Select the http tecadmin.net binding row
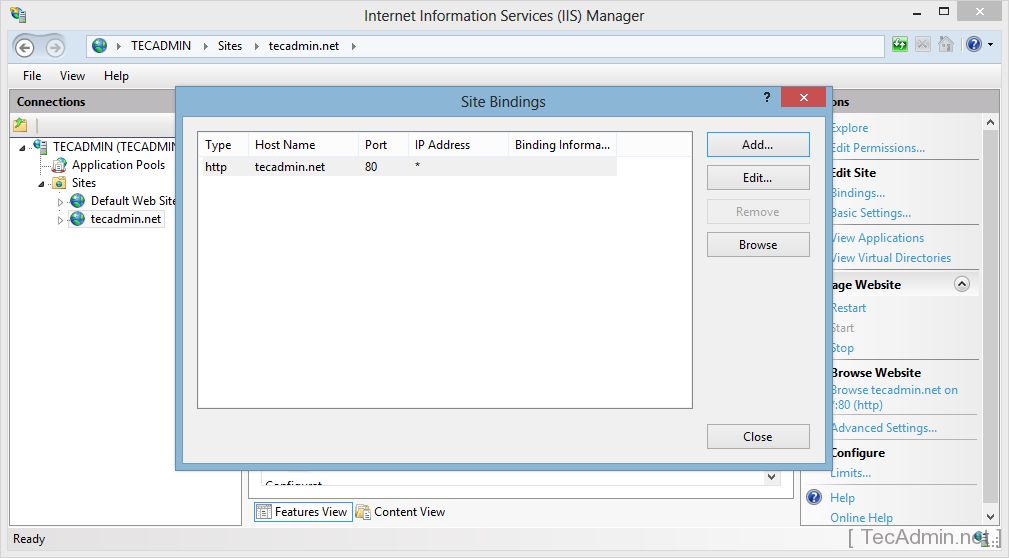Screen dimensions: 1009x558 410,167
